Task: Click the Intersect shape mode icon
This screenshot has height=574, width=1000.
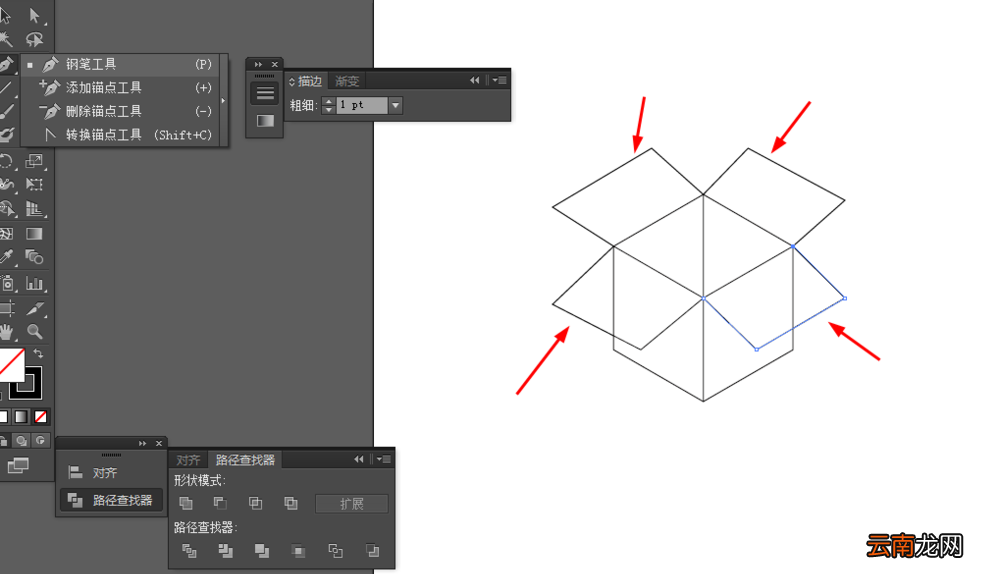Action: click(x=256, y=503)
